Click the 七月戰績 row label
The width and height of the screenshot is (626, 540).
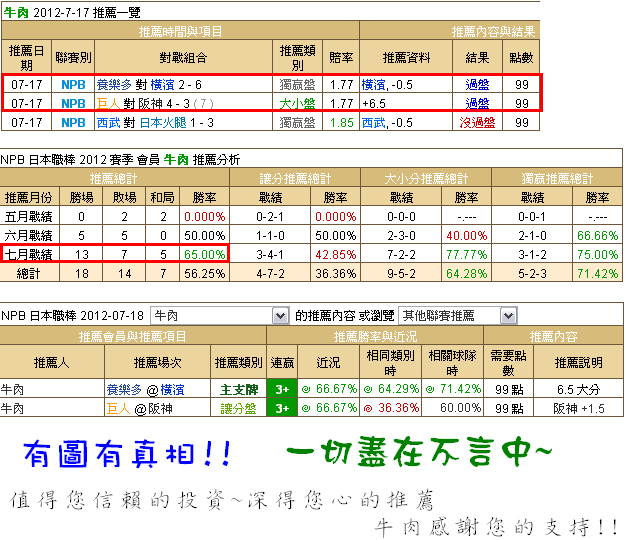pyautogui.click(x=28, y=254)
